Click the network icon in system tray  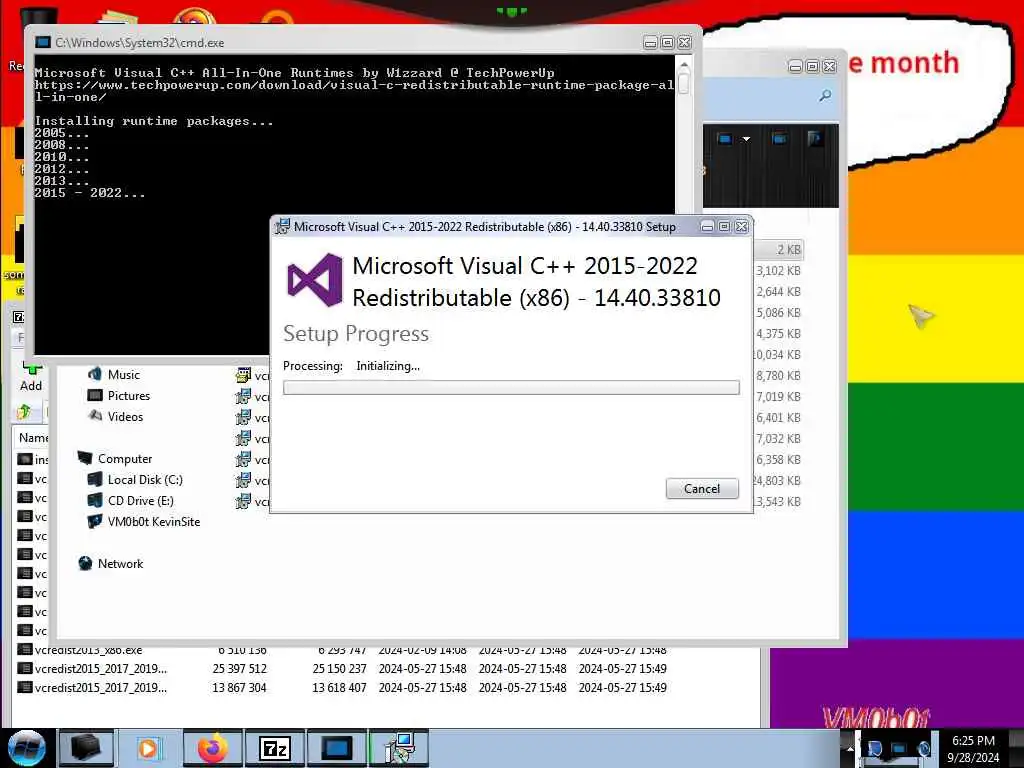click(900, 748)
